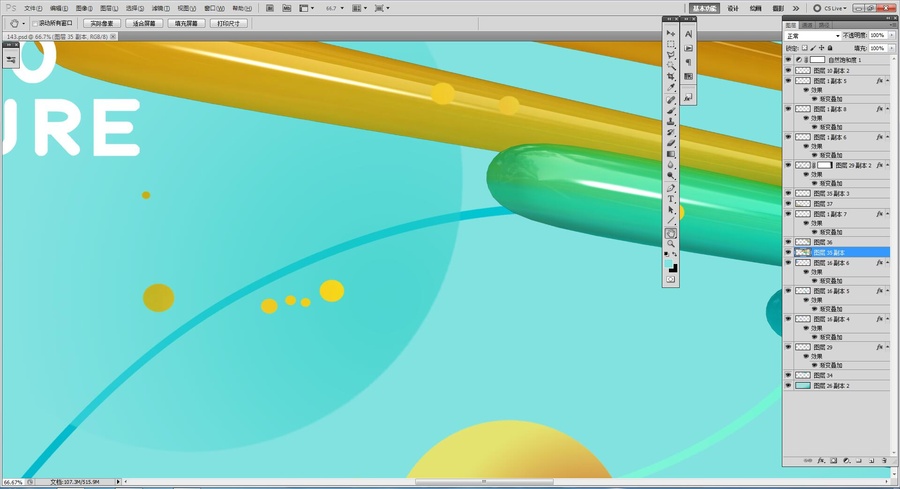The width and height of the screenshot is (900, 489).
Task: Hide the 图层 10 副本 2 layer
Action: 788,71
